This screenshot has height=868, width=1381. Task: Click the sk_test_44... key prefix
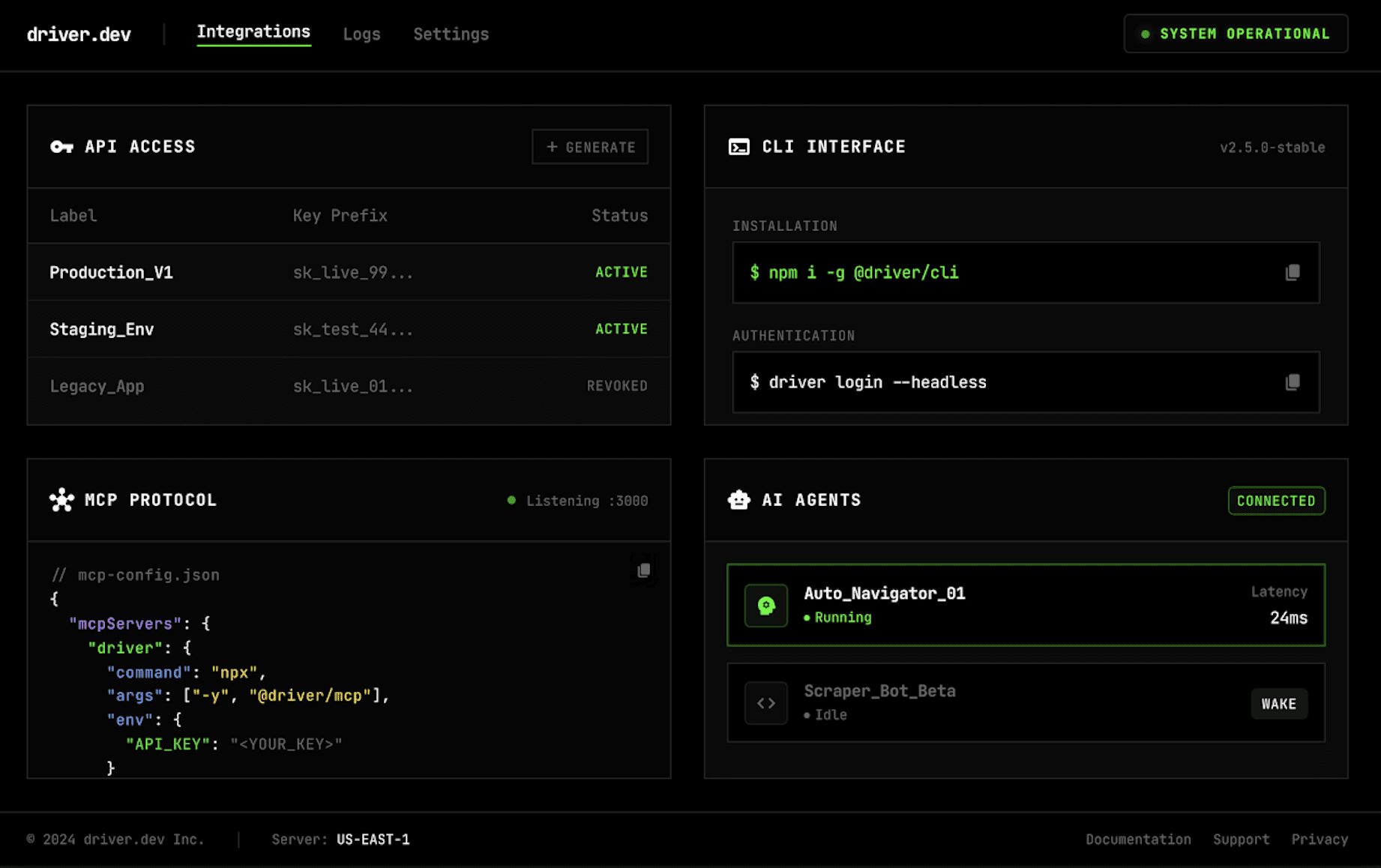click(x=352, y=329)
